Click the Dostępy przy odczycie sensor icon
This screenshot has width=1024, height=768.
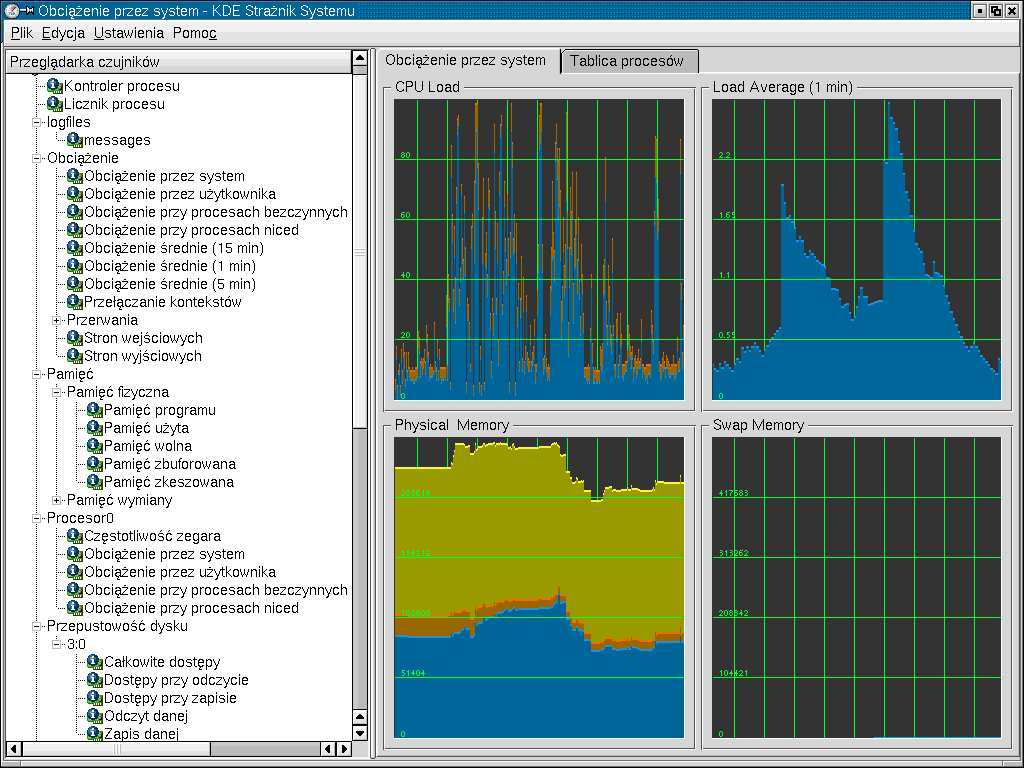(95, 680)
